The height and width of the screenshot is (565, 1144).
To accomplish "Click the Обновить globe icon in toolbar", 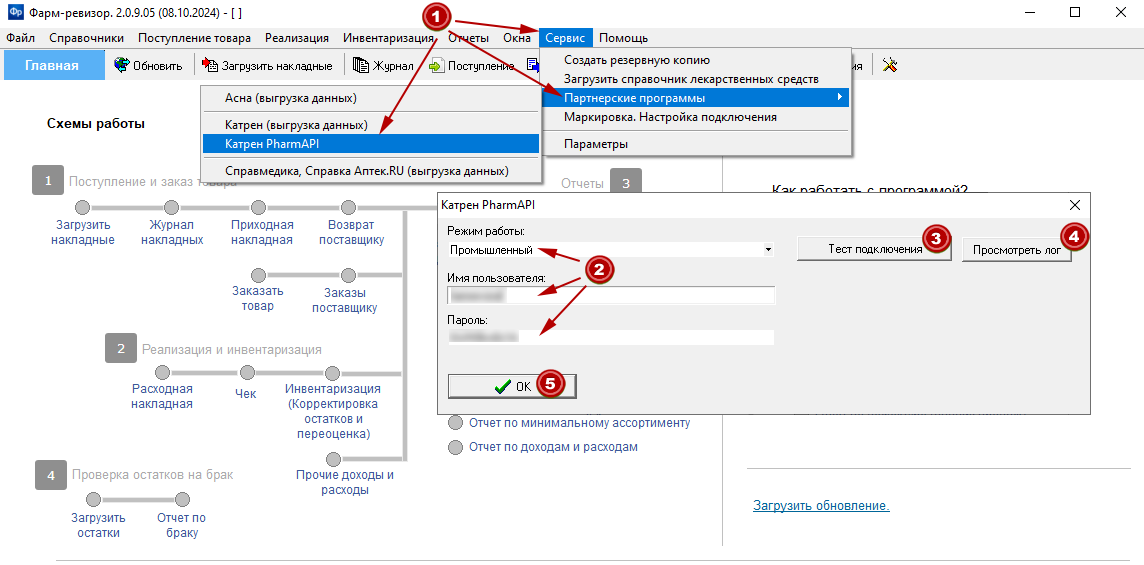I will coord(121,66).
